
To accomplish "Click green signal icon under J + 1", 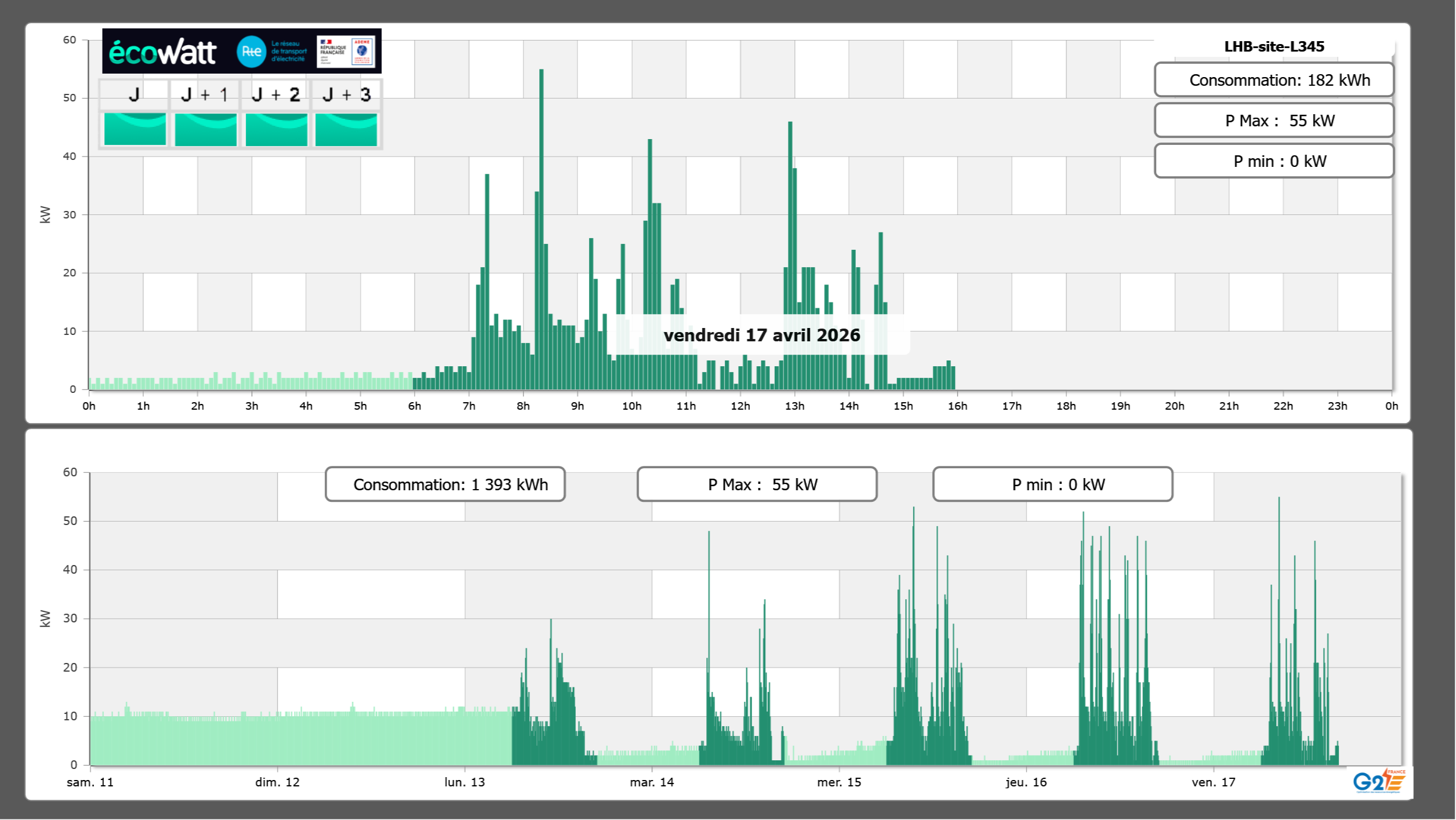I will [x=205, y=129].
